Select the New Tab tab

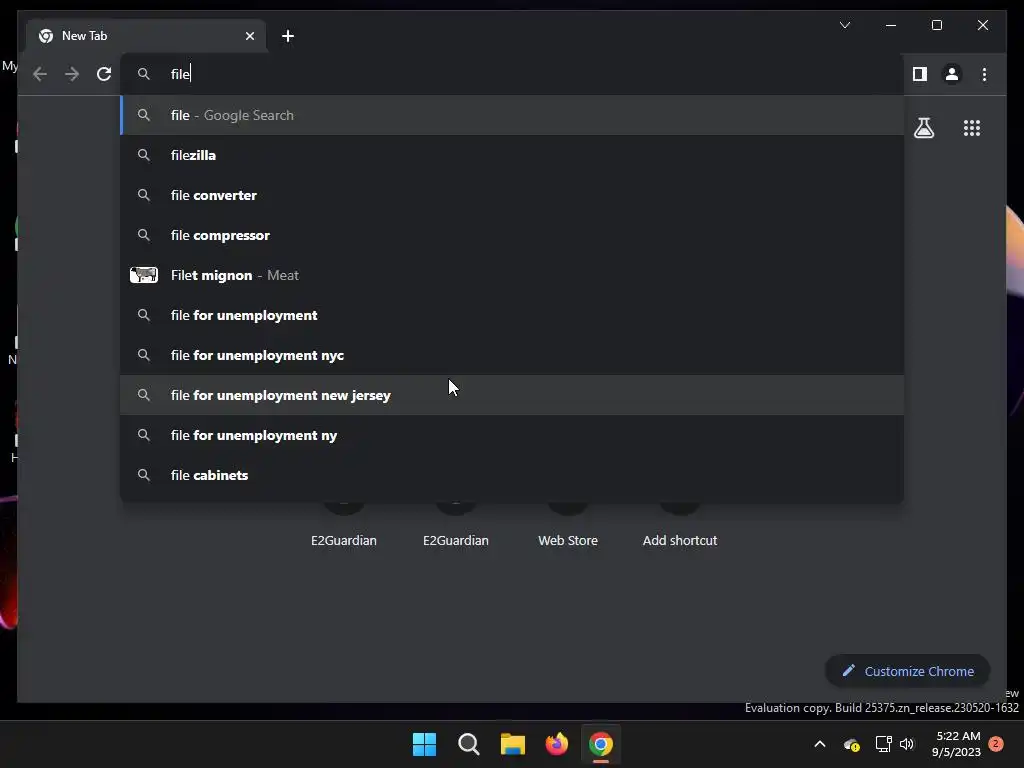146,36
